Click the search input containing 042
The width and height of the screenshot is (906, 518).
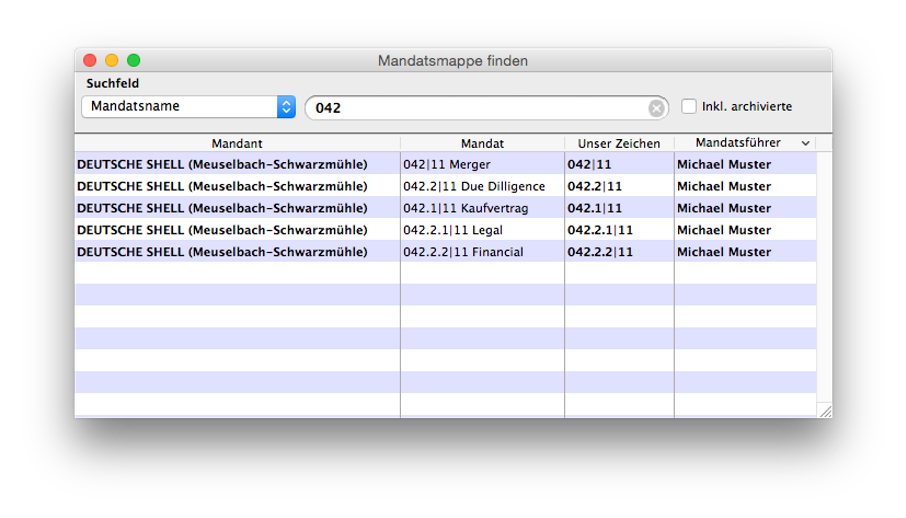487,108
